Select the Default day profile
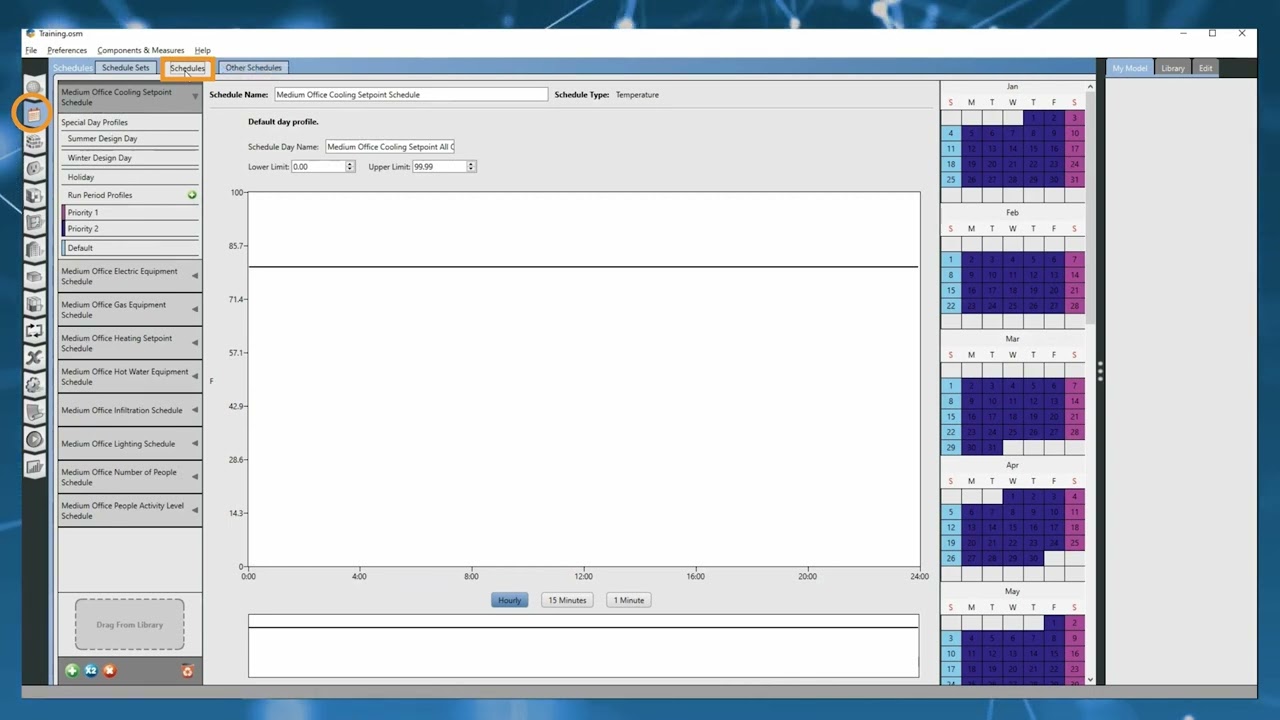This screenshot has width=1280, height=720. pyautogui.click(x=130, y=248)
